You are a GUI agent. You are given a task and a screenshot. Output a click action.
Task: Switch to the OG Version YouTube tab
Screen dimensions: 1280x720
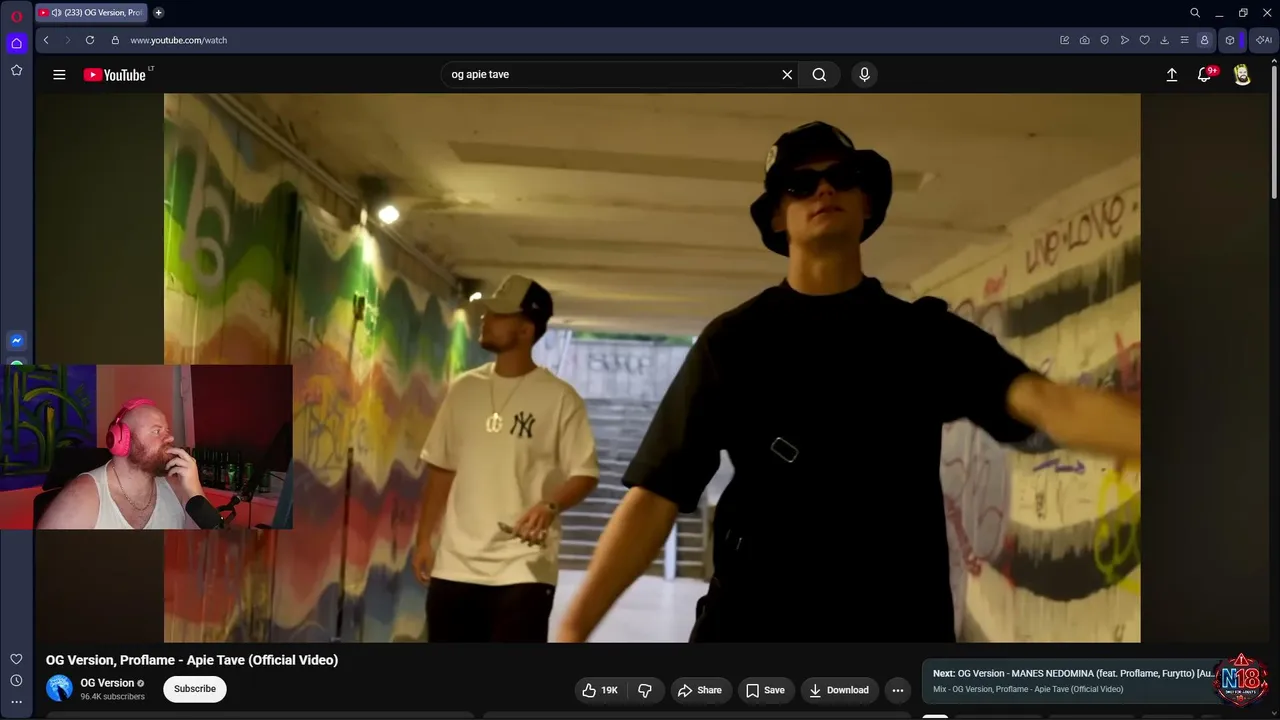[91, 13]
